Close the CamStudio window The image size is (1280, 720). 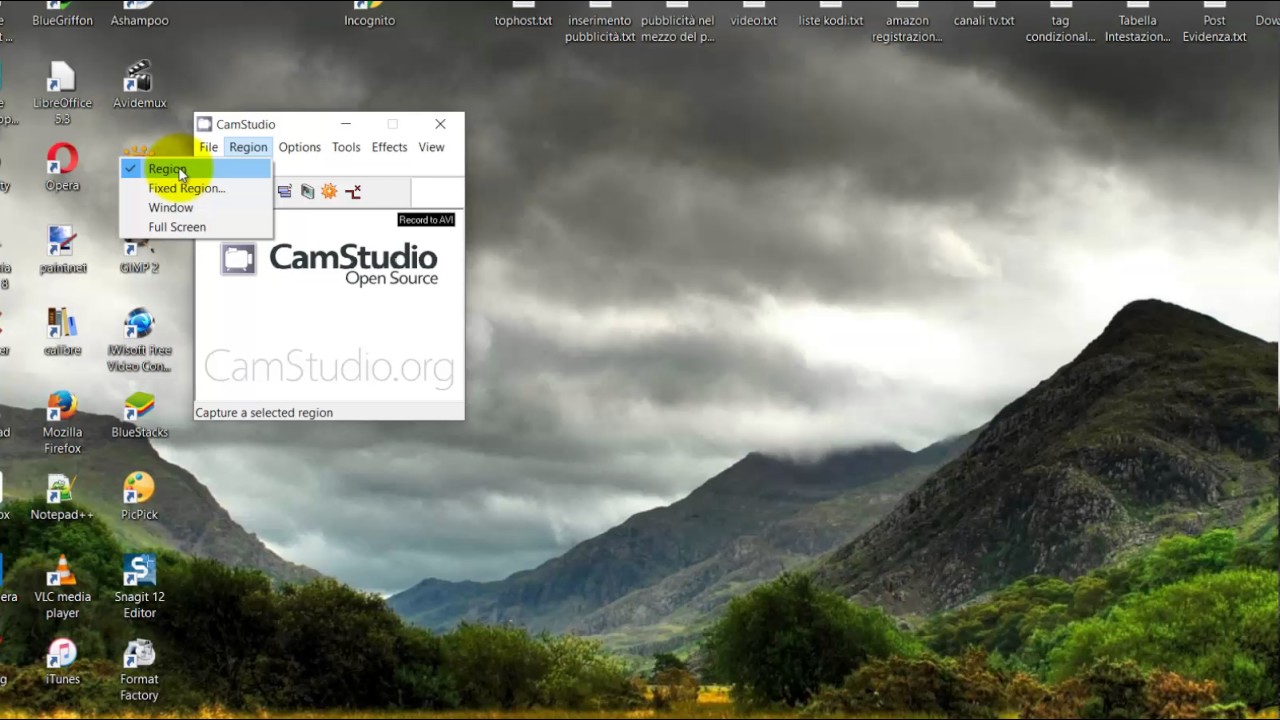(440, 124)
